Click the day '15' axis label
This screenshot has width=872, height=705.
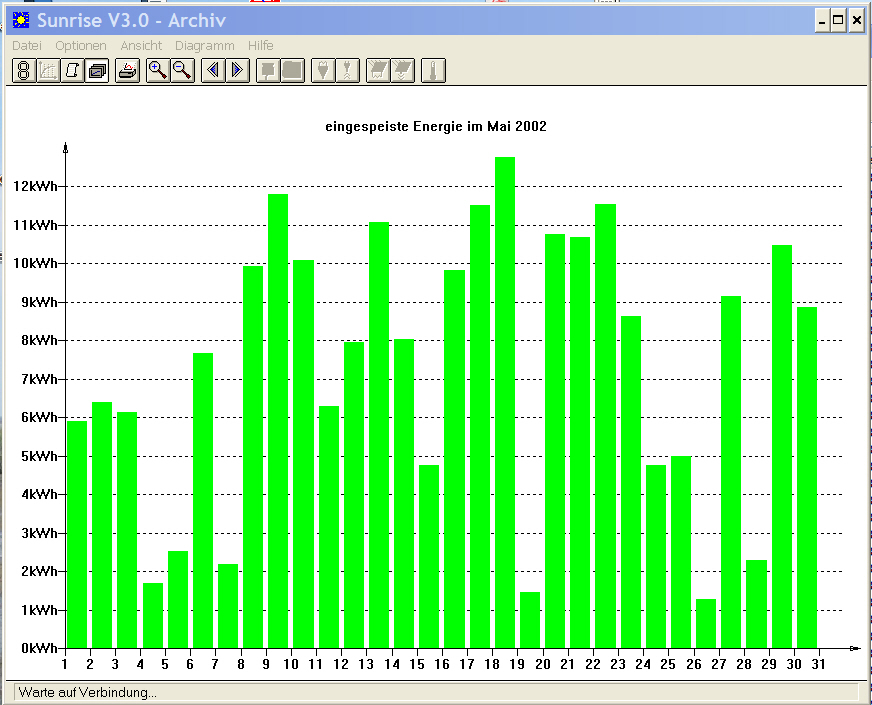coord(417,664)
